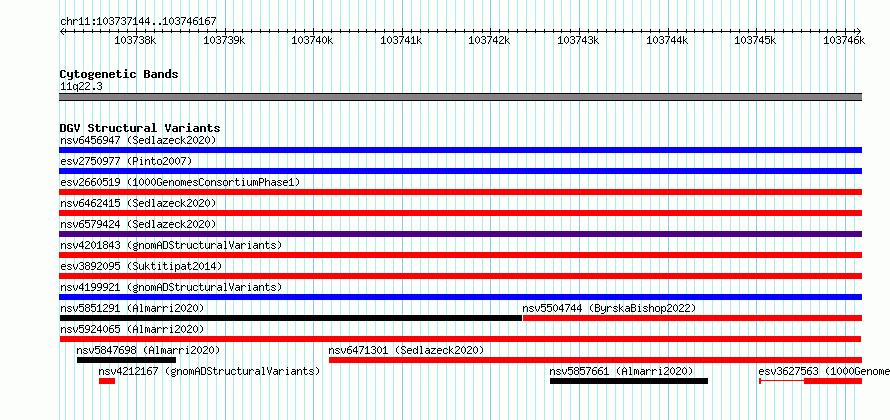Click the DGV Structural Variants track title
Image resolution: width=890 pixels, height=420 pixels.
[140, 128]
